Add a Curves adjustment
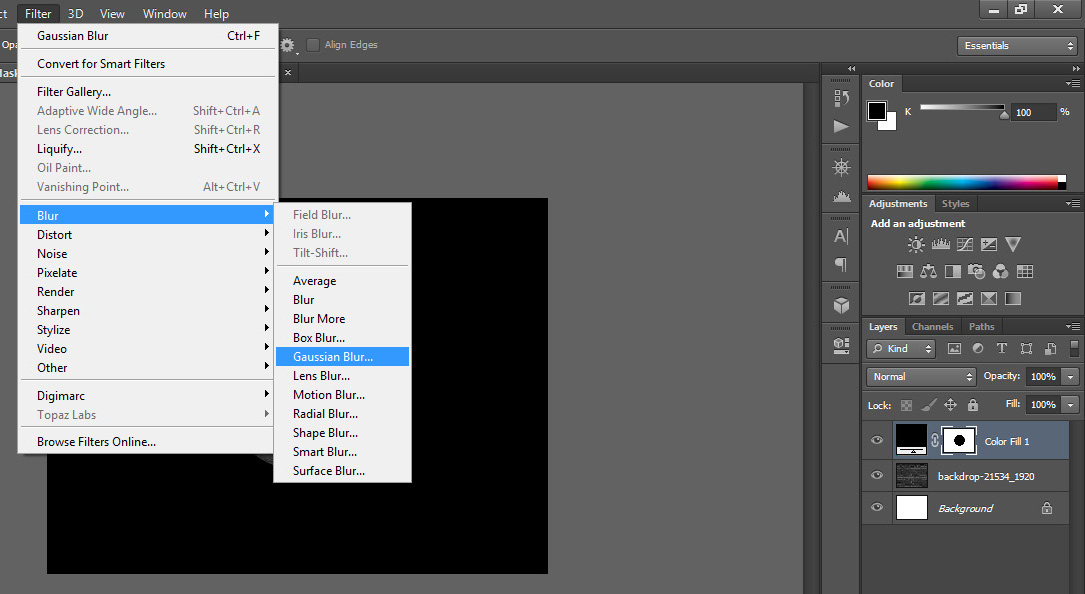Screen dimensions: 1085x594 [964, 244]
